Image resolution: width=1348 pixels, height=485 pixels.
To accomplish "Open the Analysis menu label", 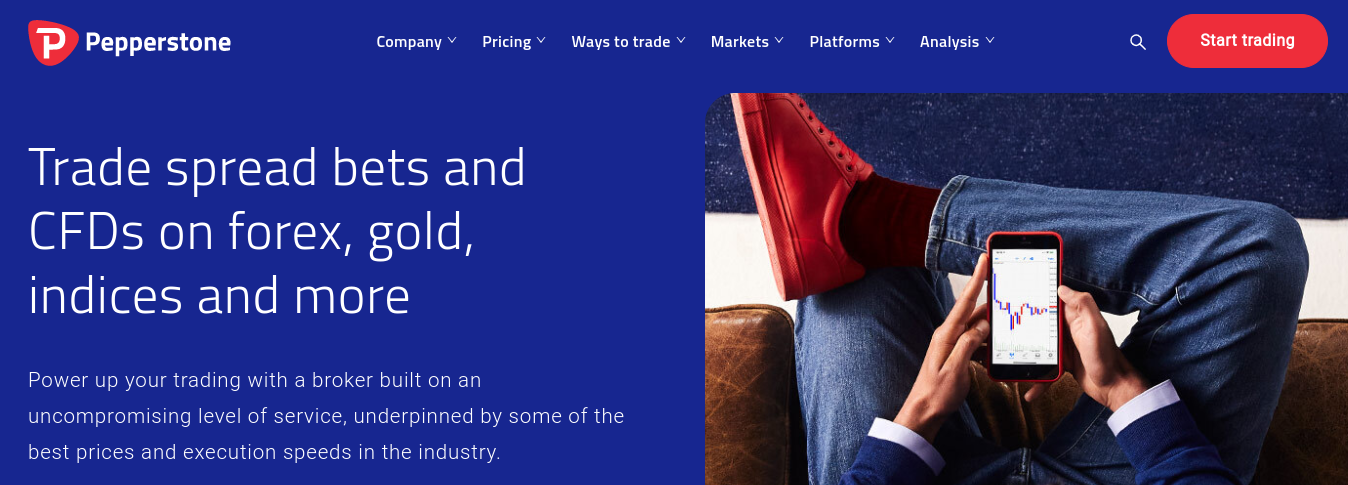I will 950,42.
